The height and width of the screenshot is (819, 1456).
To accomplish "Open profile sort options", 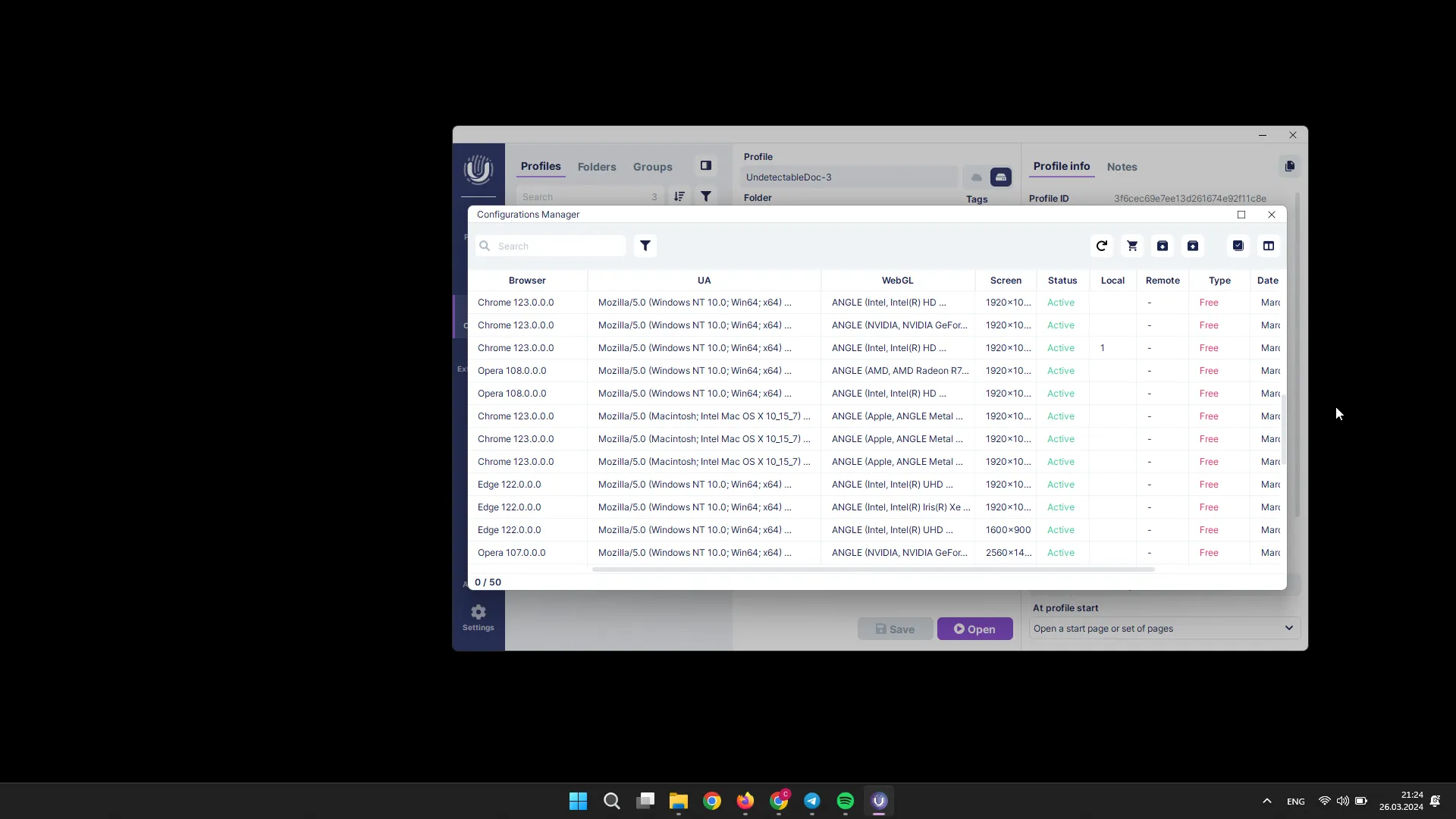I will pyautogui.click(x=679, y=196).
